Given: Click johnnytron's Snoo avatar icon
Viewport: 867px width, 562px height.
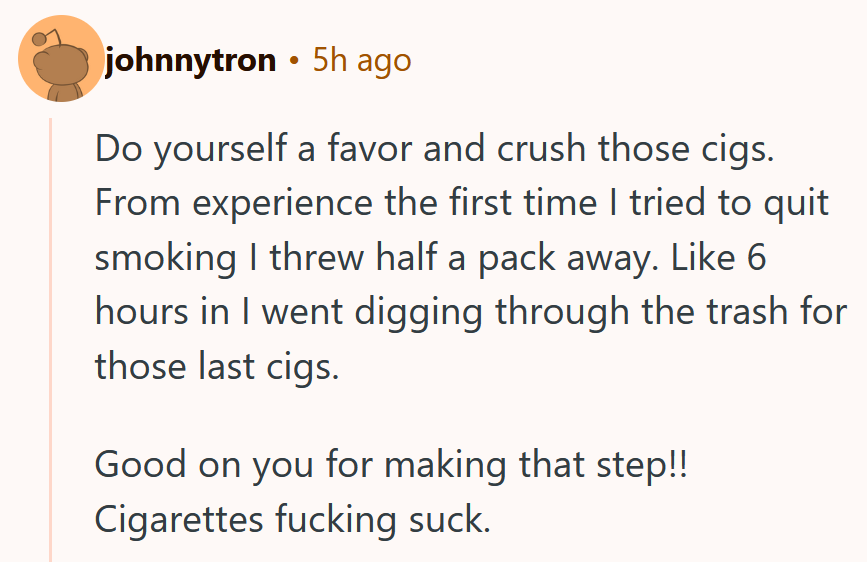Looking at the screenshot, I should click(61, 59).
